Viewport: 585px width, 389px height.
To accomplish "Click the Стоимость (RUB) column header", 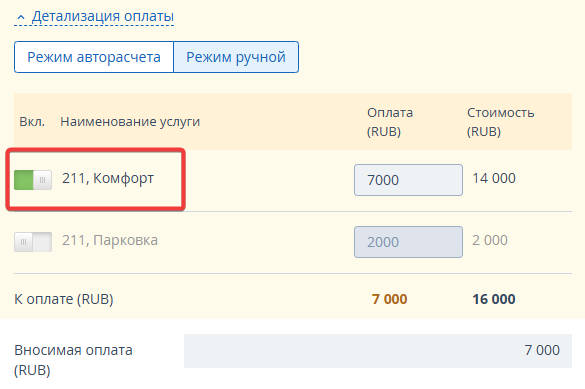I will click(500, 122).
